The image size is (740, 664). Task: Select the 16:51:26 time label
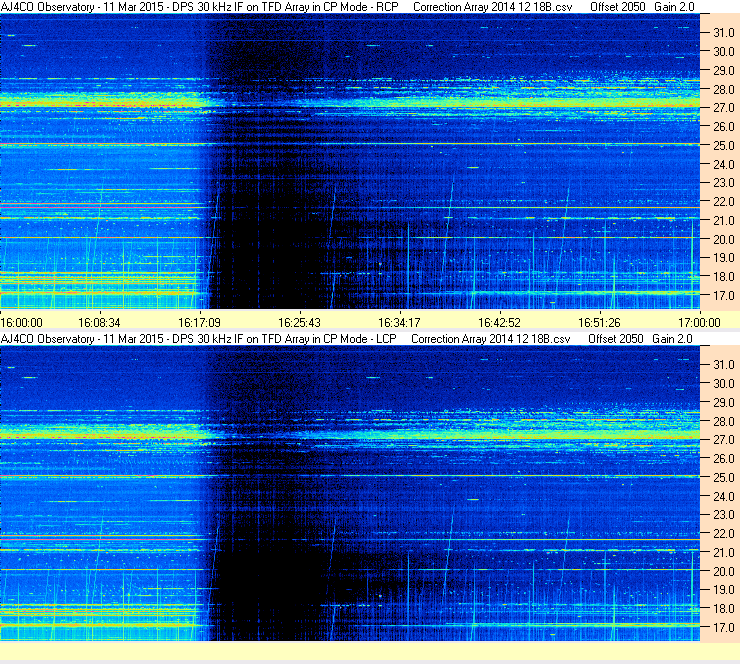click(x=599, y=323)
